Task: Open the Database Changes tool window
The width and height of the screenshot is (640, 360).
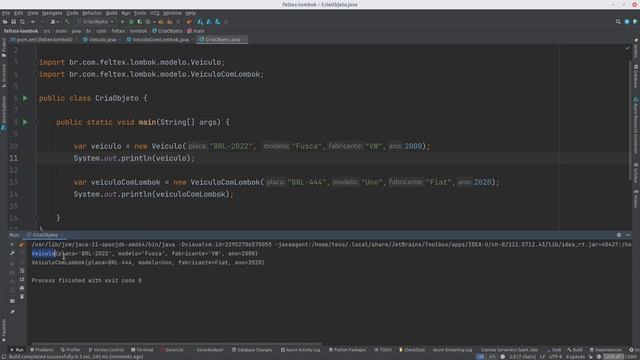Action: coord(252,350)
